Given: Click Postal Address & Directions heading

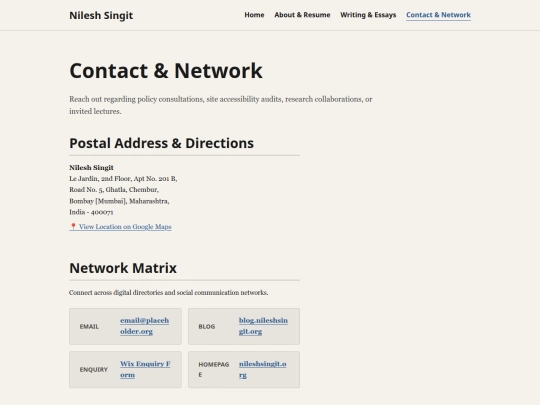Looking at the screenshot, I should [x=162, y=143].
